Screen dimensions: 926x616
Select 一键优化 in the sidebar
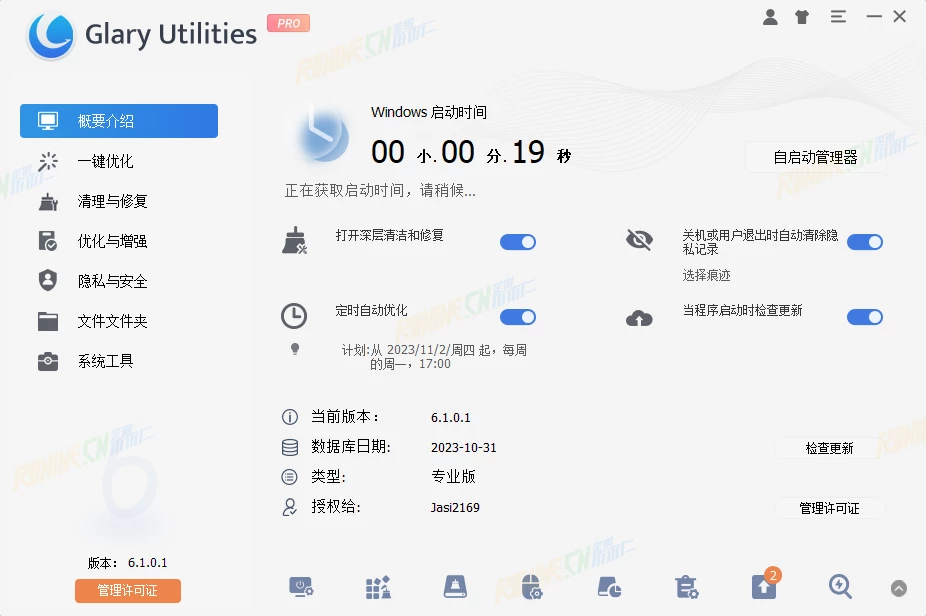105,161
